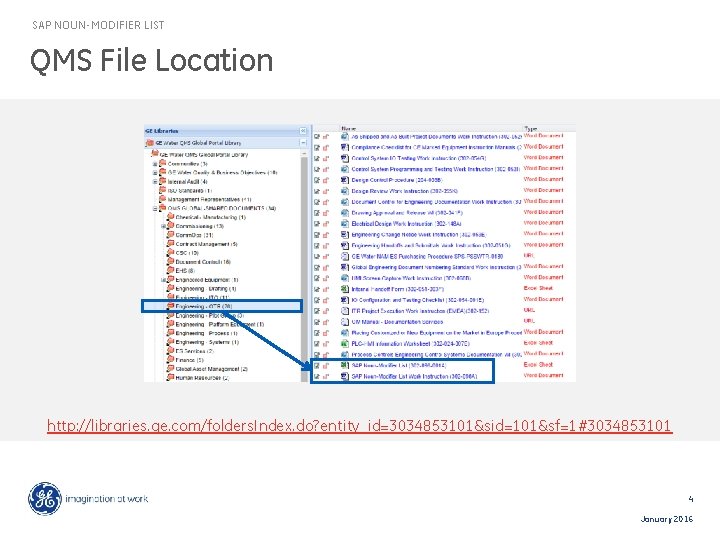Open Electrical Design Work Instruction link
This screenshot has height=540, width=720.
point(406,224)
